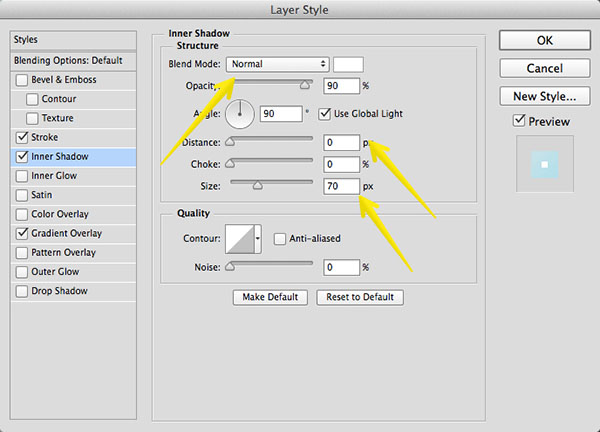Open the Blend Mode dropdown
Image resolution: width=600 pixels, height=432 pixels.
[x=278, y=63]
